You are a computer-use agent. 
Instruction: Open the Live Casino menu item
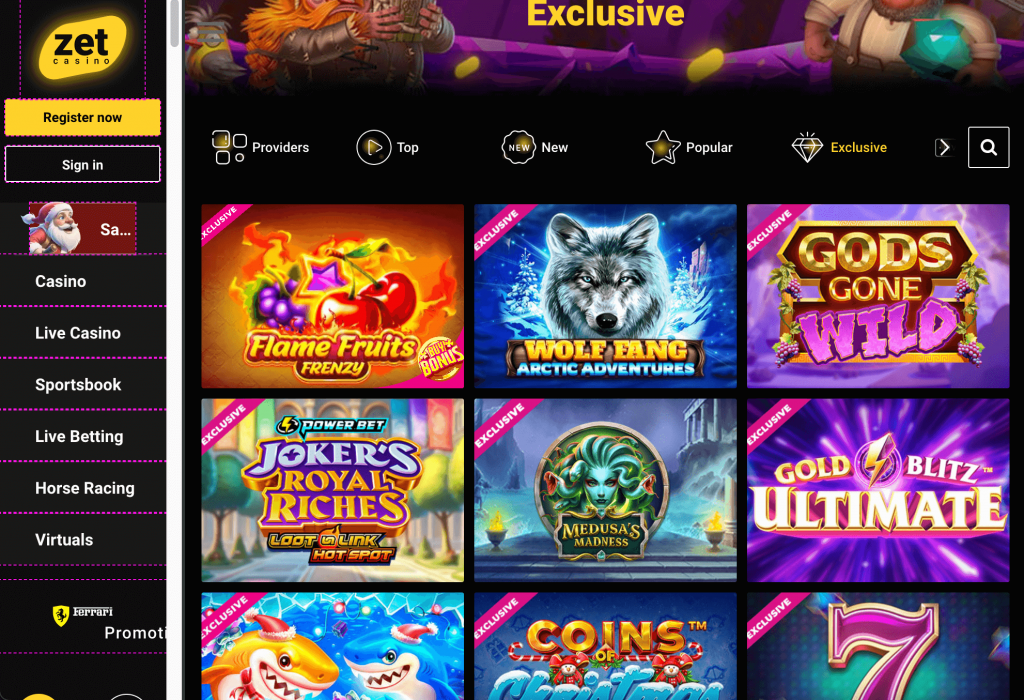click(83, 332)
